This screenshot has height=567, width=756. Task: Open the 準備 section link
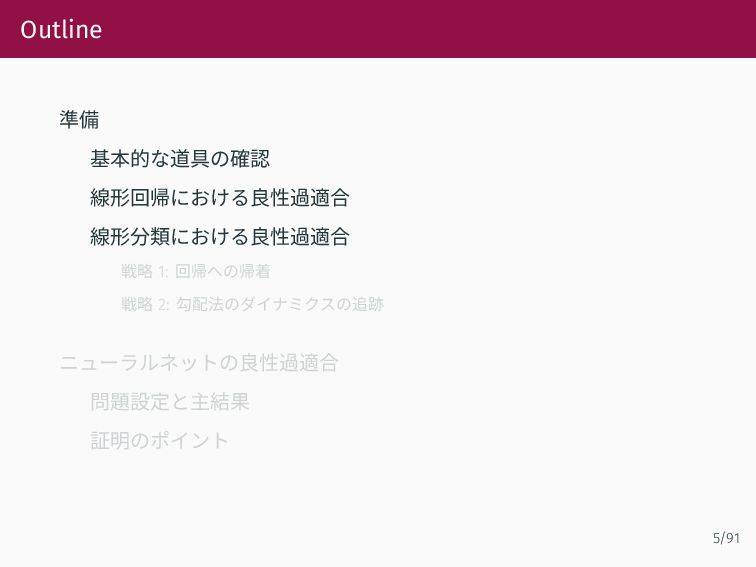tap(79, 120)
